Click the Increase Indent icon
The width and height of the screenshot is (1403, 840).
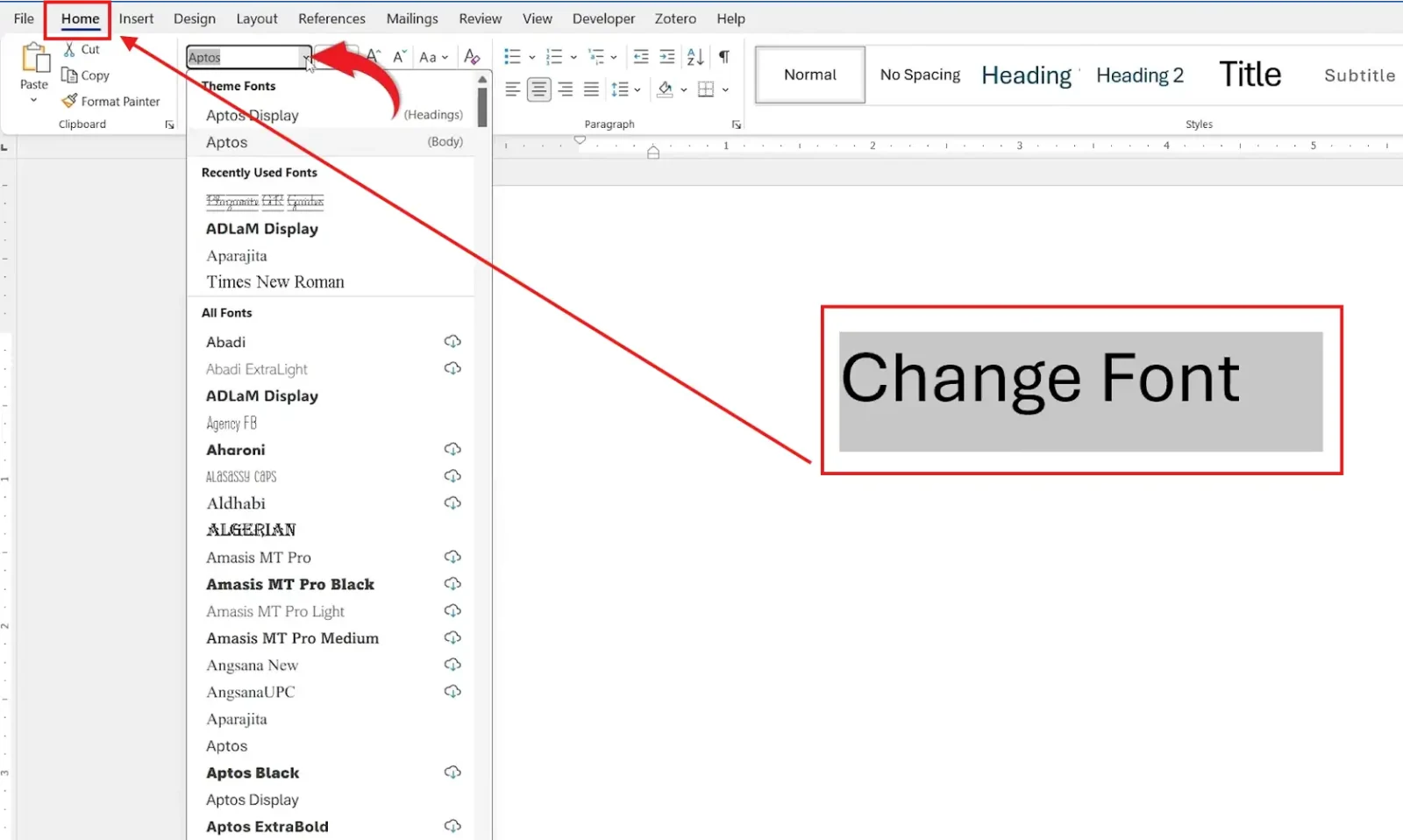pyautogui.click(x=667, y=57)
